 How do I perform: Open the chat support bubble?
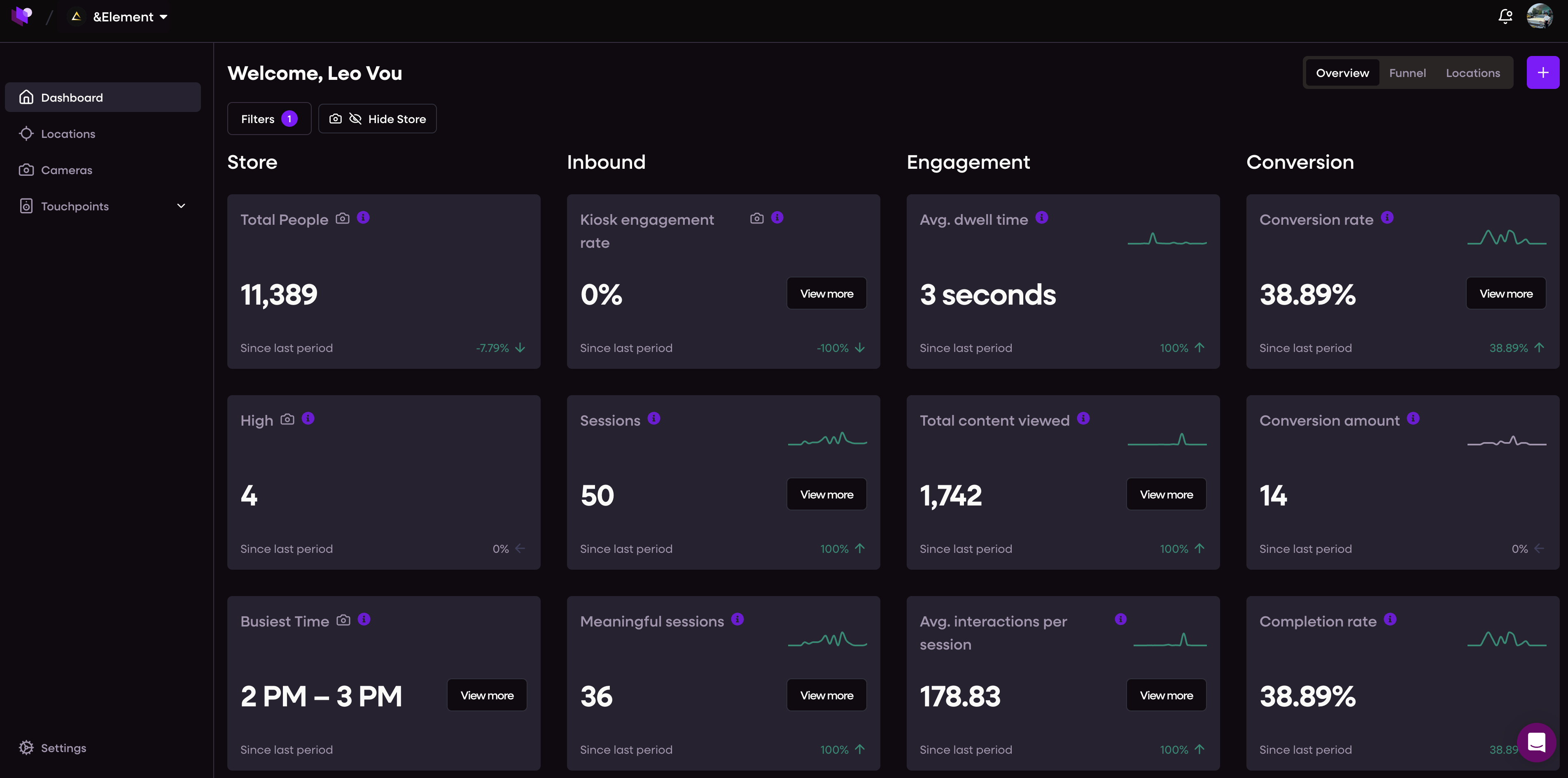tap(1536, 742)
